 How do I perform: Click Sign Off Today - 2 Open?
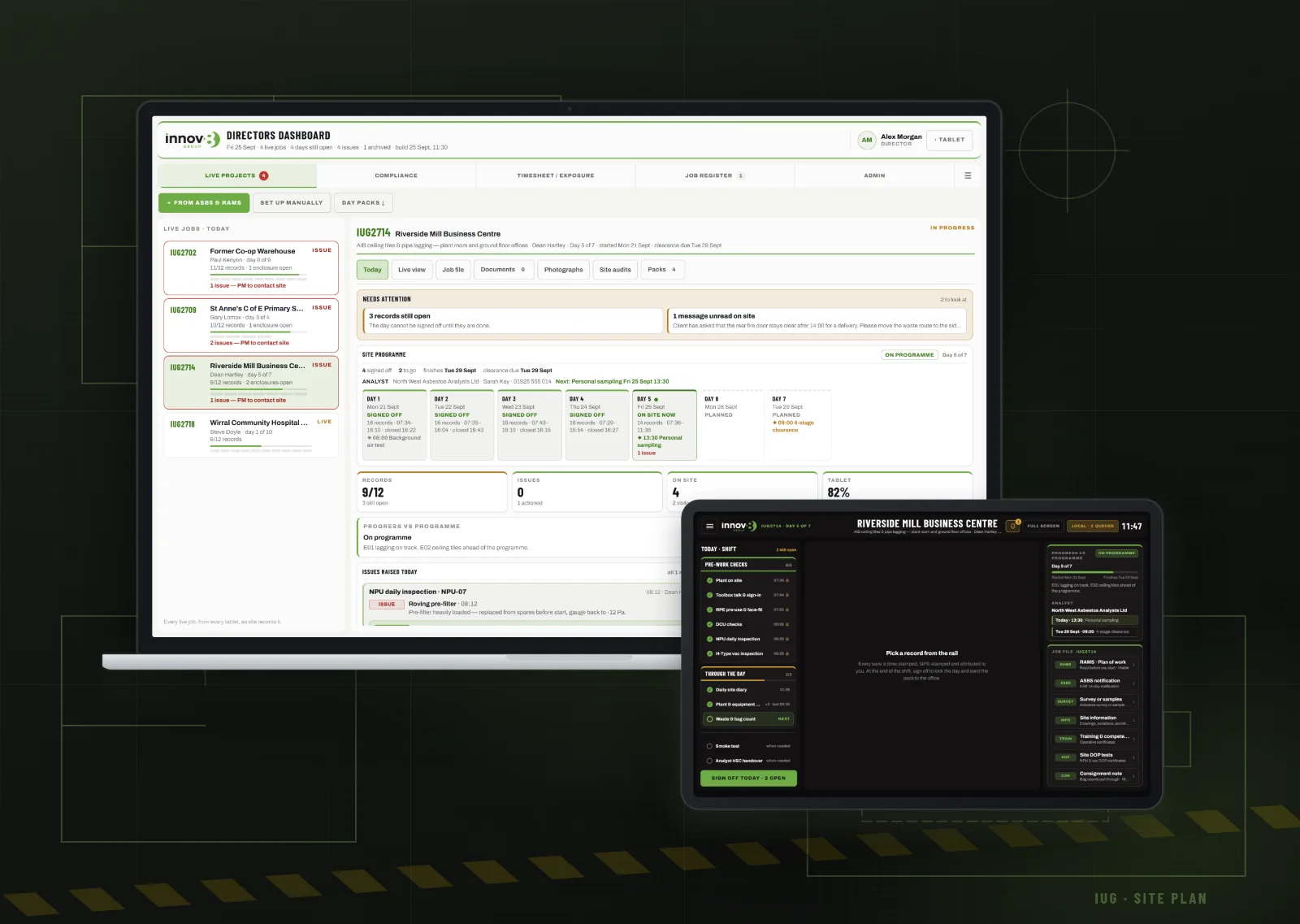[748, 778]
